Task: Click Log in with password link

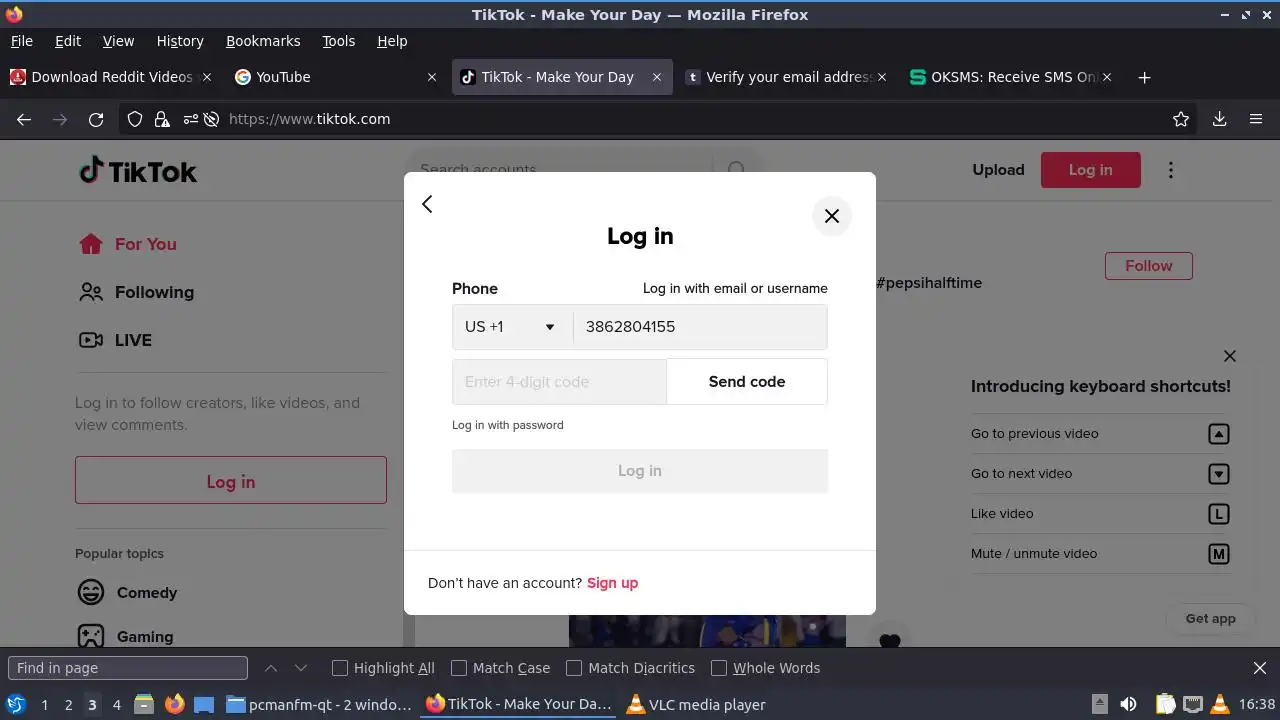Action: (x=508, y=425)
